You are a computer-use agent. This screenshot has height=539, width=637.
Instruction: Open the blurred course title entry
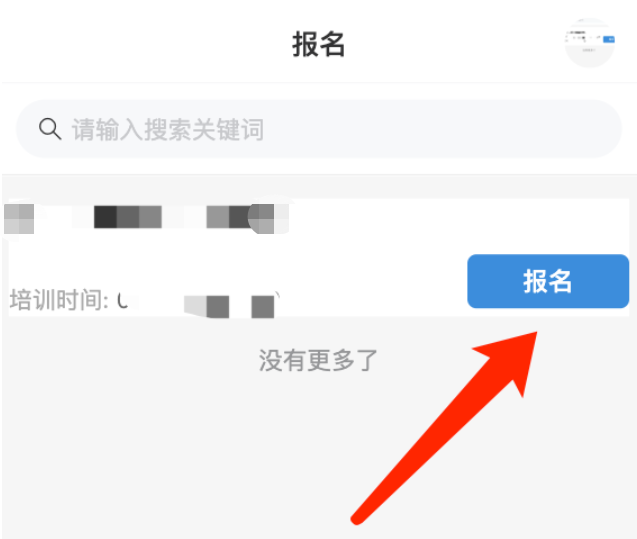(147, 219)
